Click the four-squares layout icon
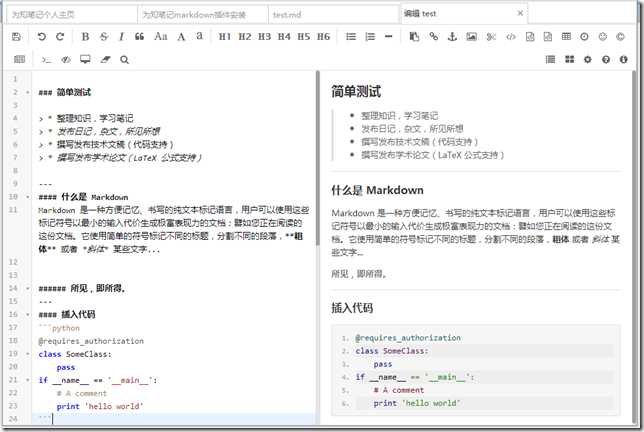The width and height of the screenshot is (644, 432). (x=570, y=60)
